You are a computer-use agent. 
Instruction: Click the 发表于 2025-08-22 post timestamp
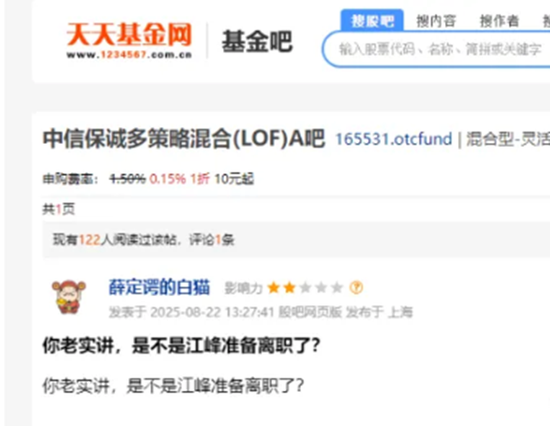coord(192,312)
